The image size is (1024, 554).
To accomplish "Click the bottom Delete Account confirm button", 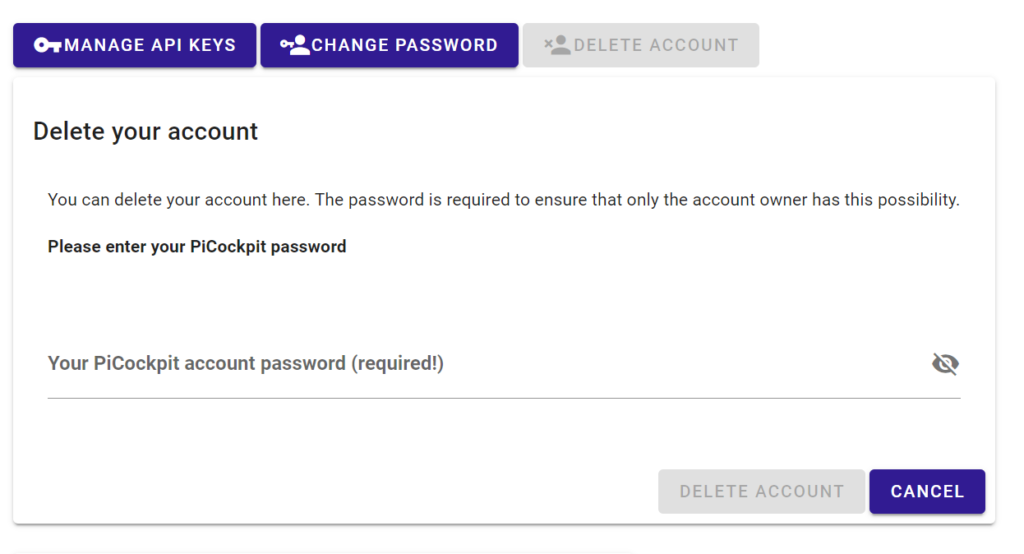I will [761, 491].
